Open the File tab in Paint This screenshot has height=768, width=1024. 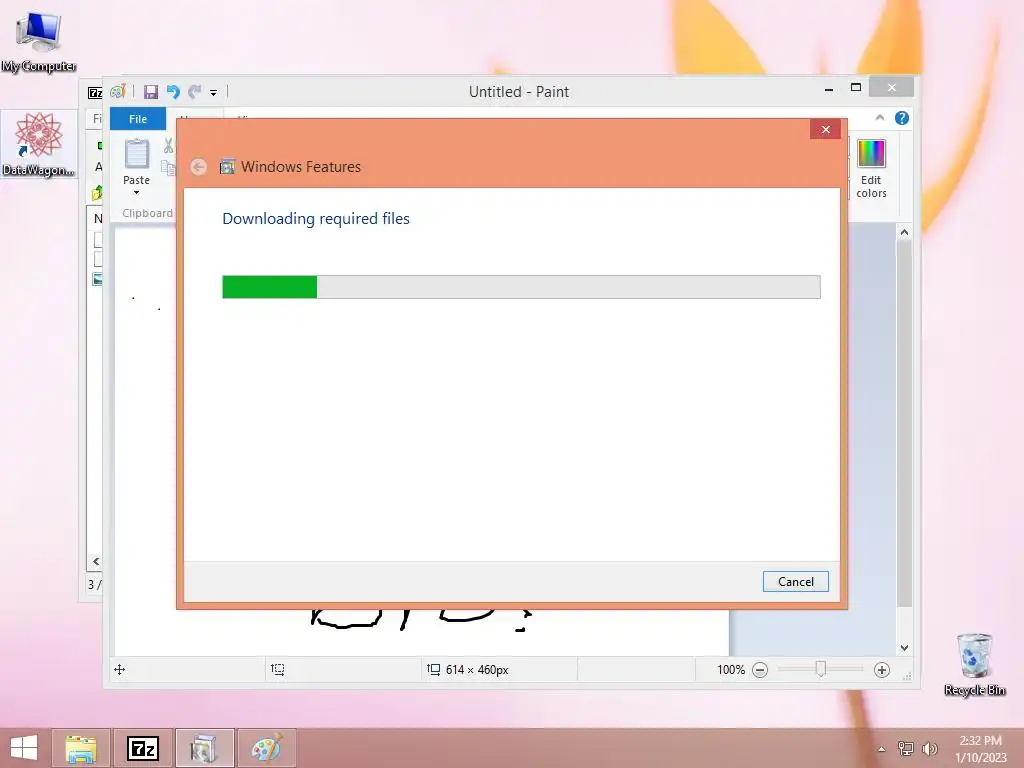[138, 119]
